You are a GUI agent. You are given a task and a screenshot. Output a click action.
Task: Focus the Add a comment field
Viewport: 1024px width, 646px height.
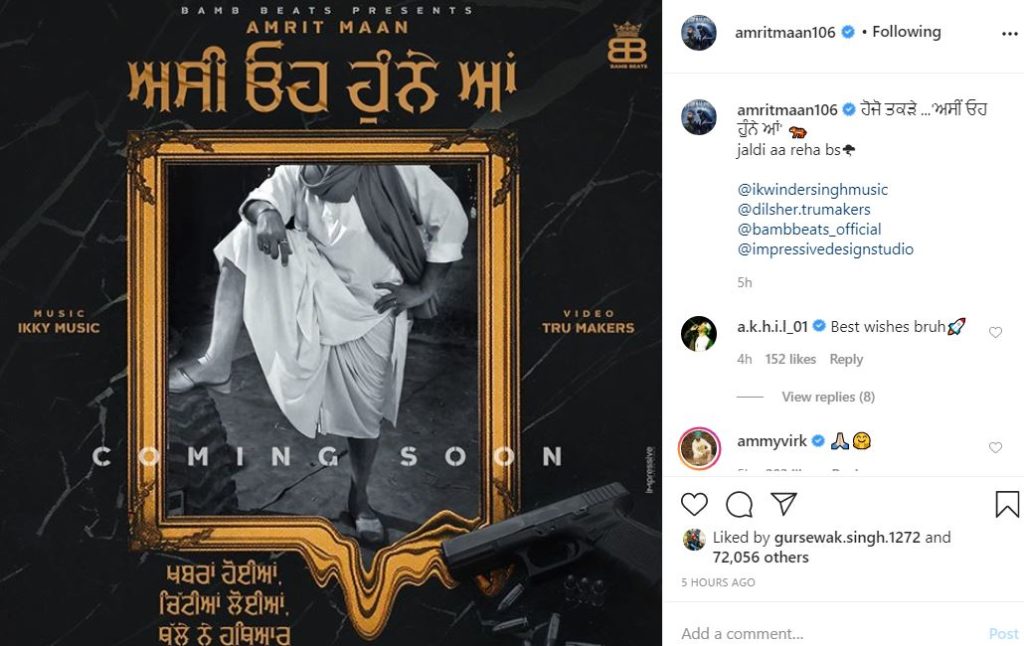(x=829, y=633)
